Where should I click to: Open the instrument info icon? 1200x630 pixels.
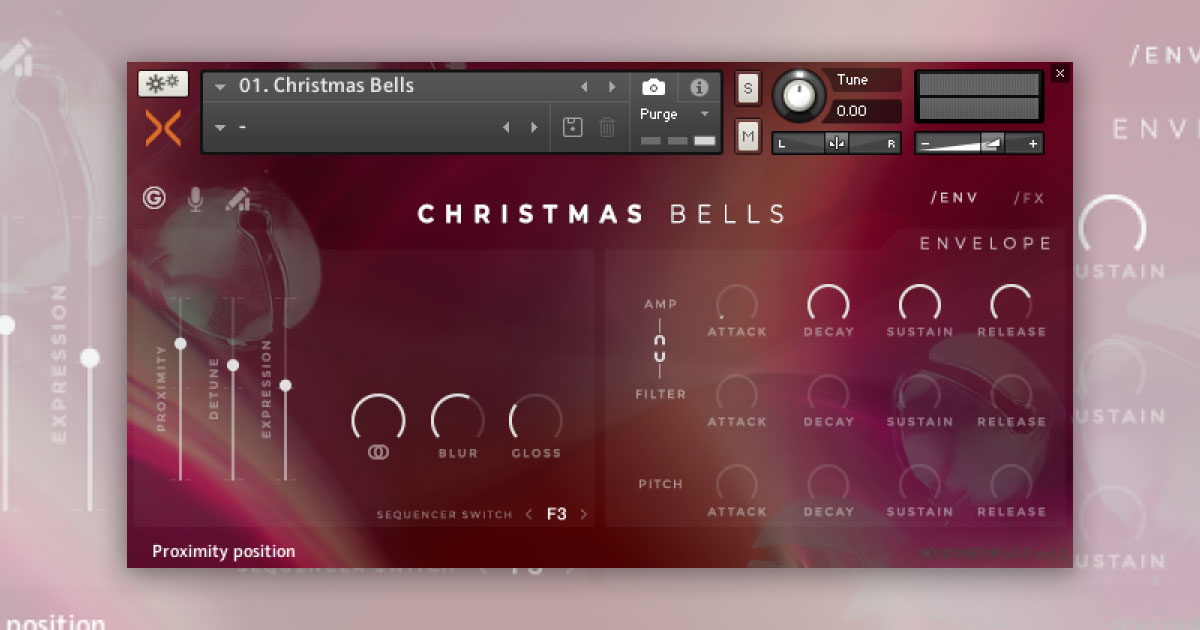[699, 87]
